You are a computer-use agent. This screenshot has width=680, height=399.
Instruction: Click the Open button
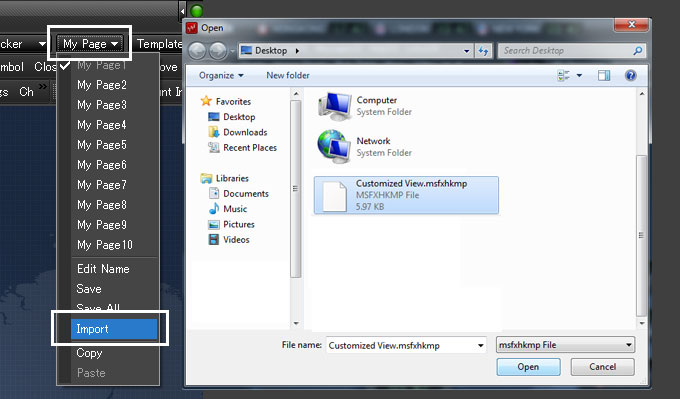click(528, 367)
